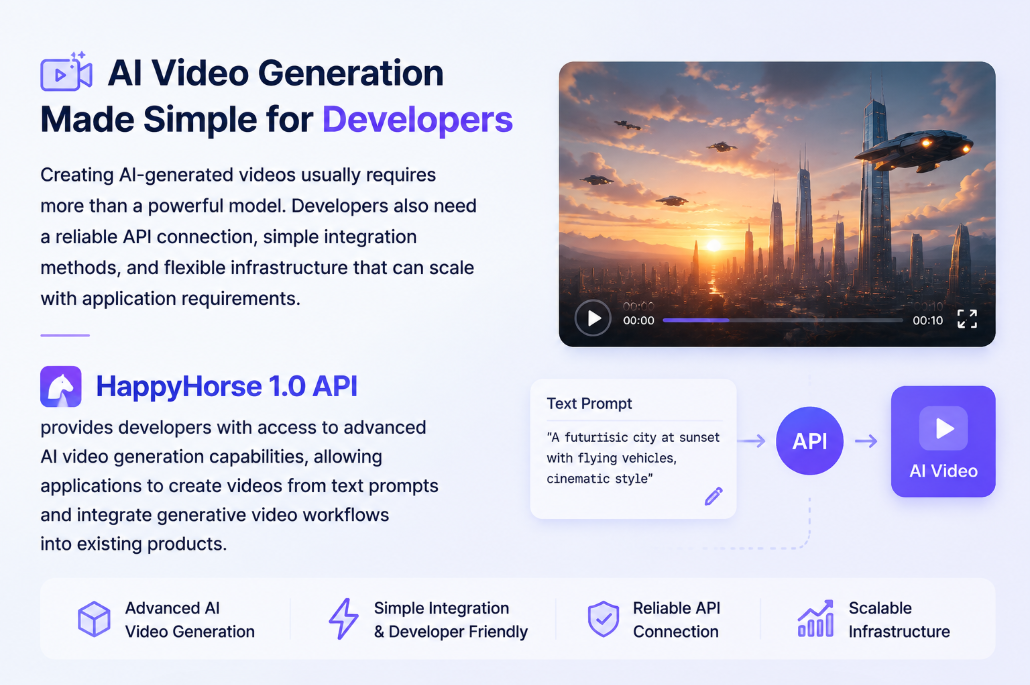
Task: Click the arrow between API and AI Video
Action: pos(866,441)
